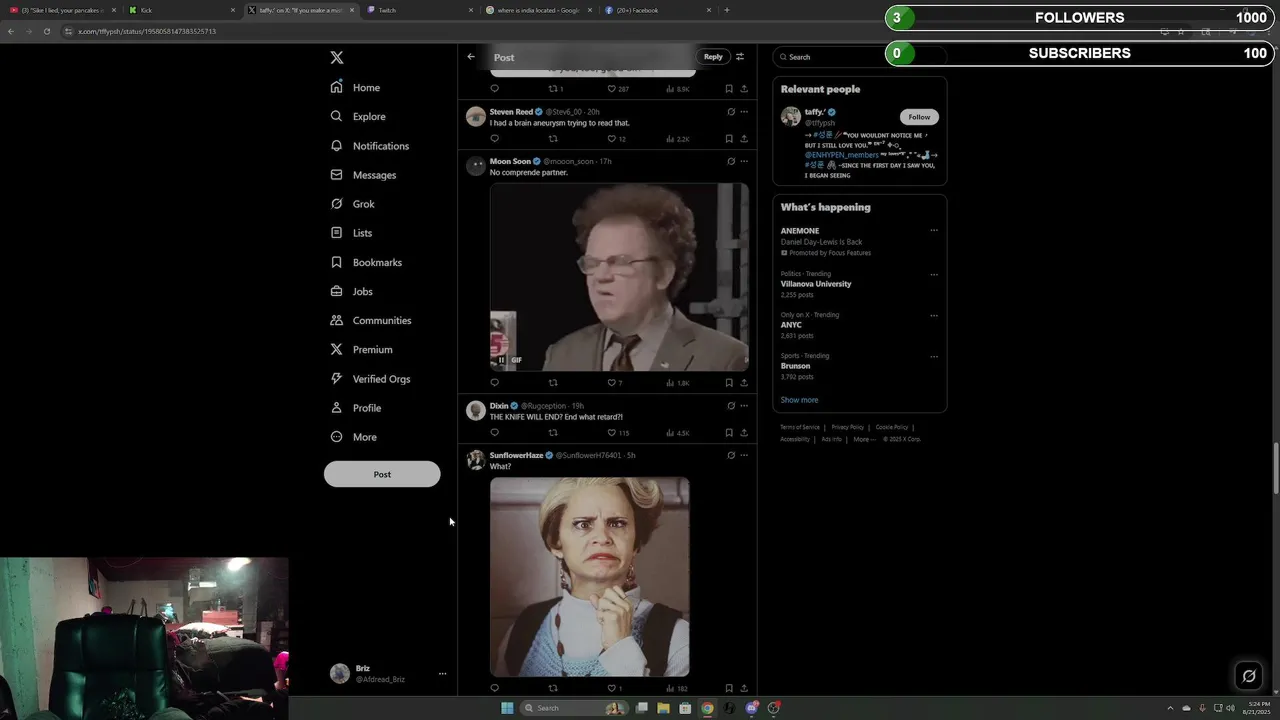Viewport: 1280px width, 720px height.
Task: Open Terms of Service footer link
Action: pyautogui.click(x=800, y=427)
